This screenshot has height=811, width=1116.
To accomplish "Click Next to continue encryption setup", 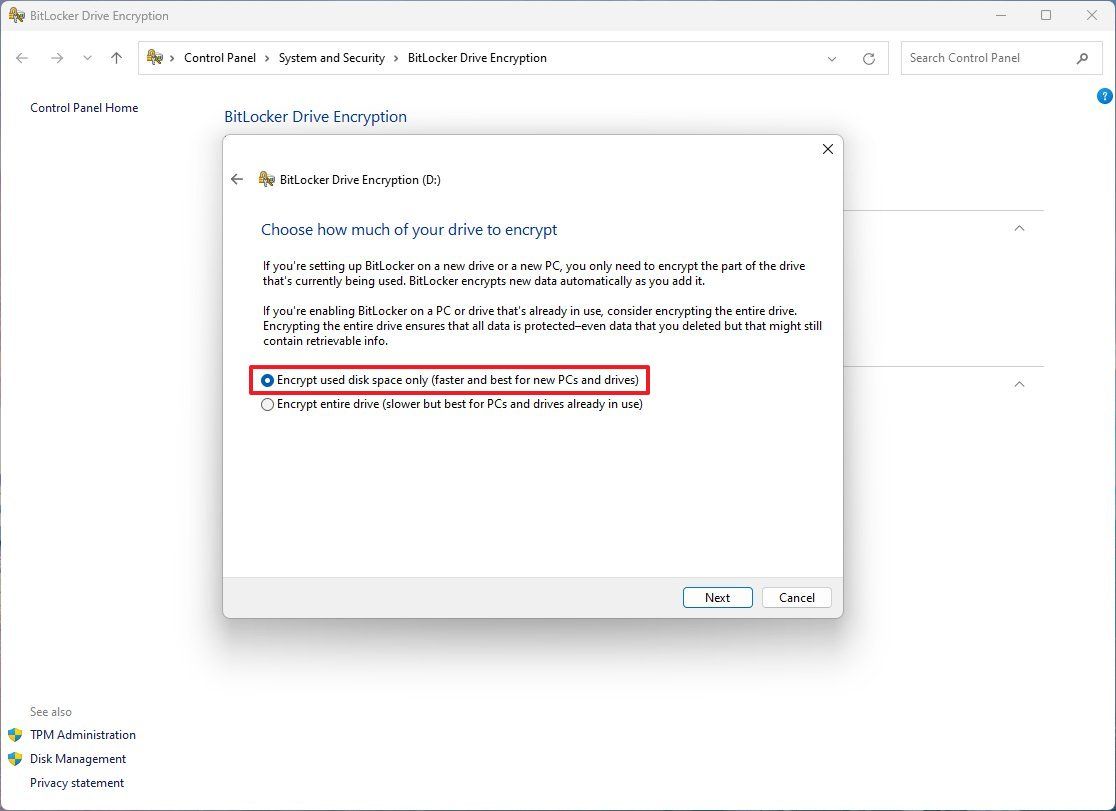I will (x=717, y=597).
